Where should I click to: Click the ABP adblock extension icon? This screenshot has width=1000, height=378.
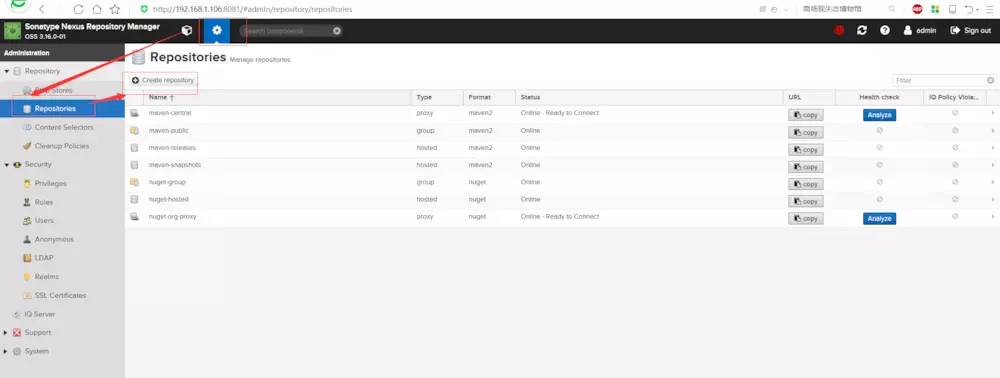click(917, 10)
